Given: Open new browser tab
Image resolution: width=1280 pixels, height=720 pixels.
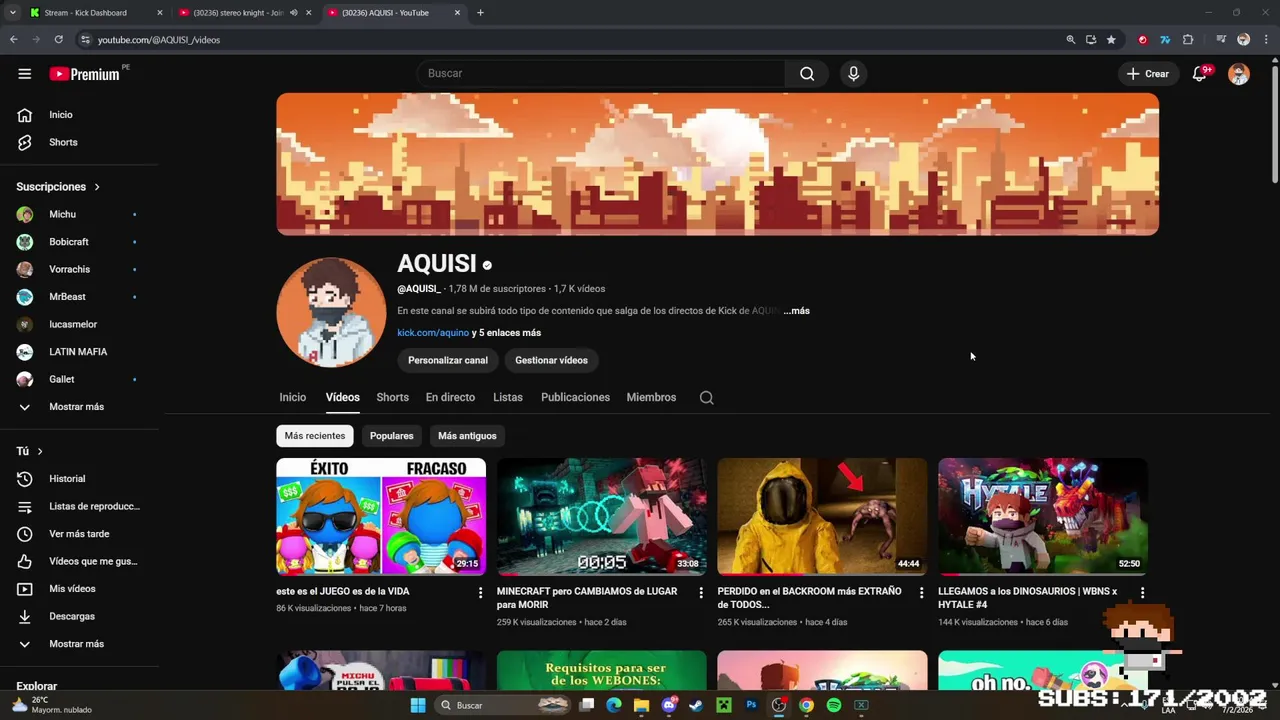Looking at the screenshot, I should pyautogui.click(x=480, y=13).
